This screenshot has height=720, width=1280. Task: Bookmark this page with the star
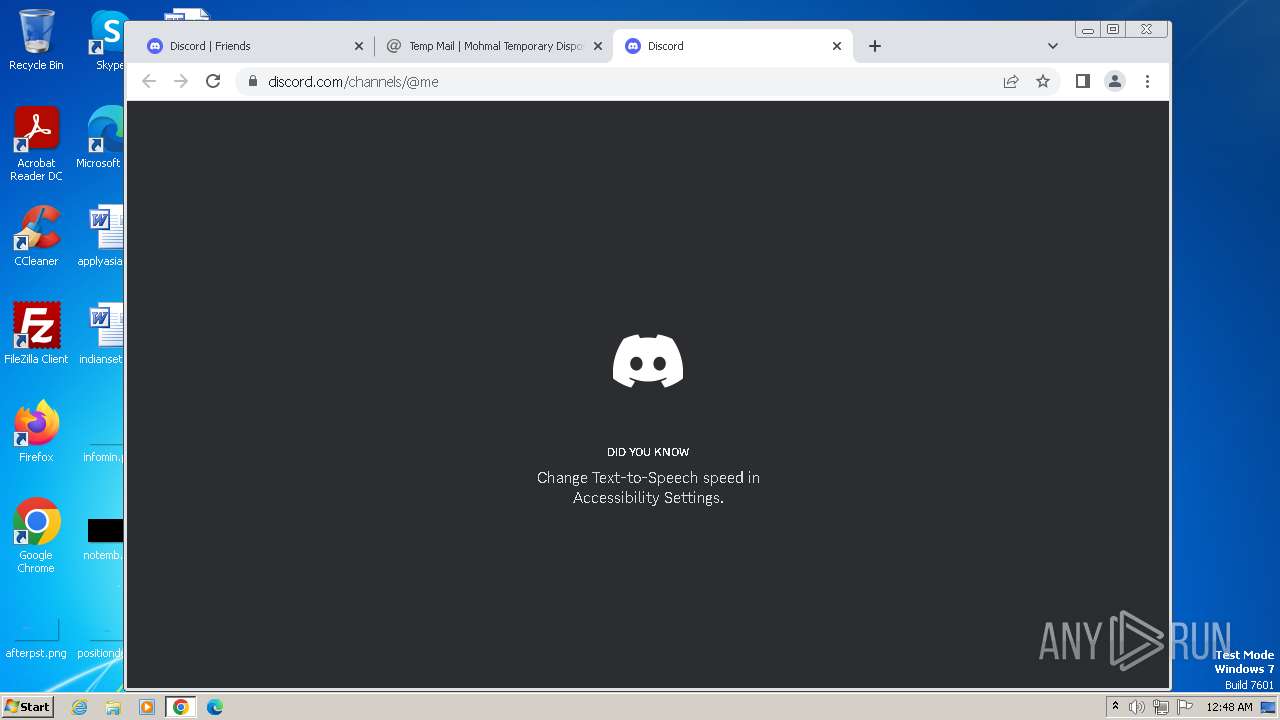click(1043, 81)
